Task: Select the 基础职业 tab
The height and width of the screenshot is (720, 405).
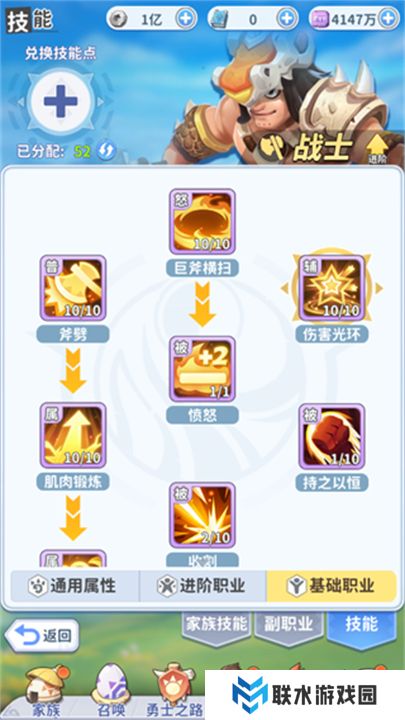Action: click(331, 586)
